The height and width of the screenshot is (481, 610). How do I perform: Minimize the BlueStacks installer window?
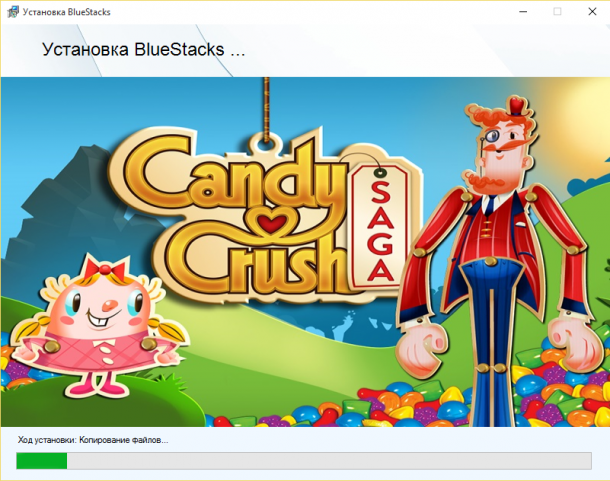(x=523, y=12)
